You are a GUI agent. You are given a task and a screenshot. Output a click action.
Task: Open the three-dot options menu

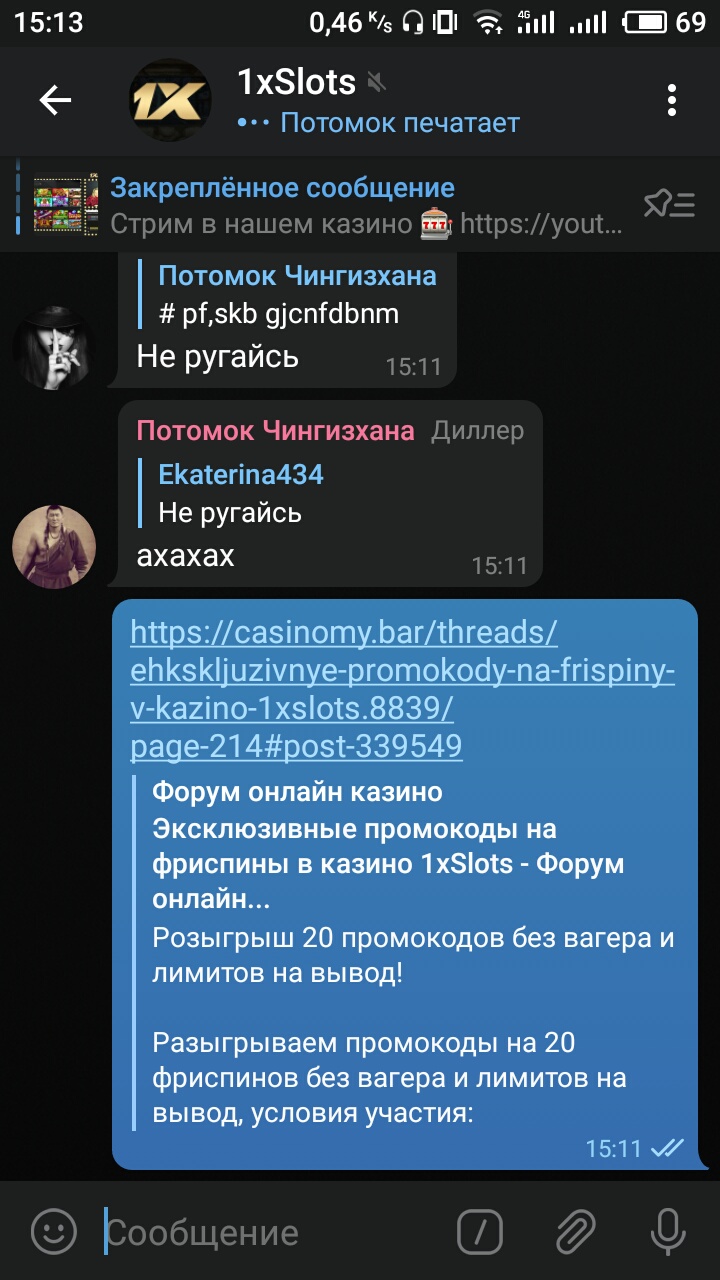tap(672, 100)
